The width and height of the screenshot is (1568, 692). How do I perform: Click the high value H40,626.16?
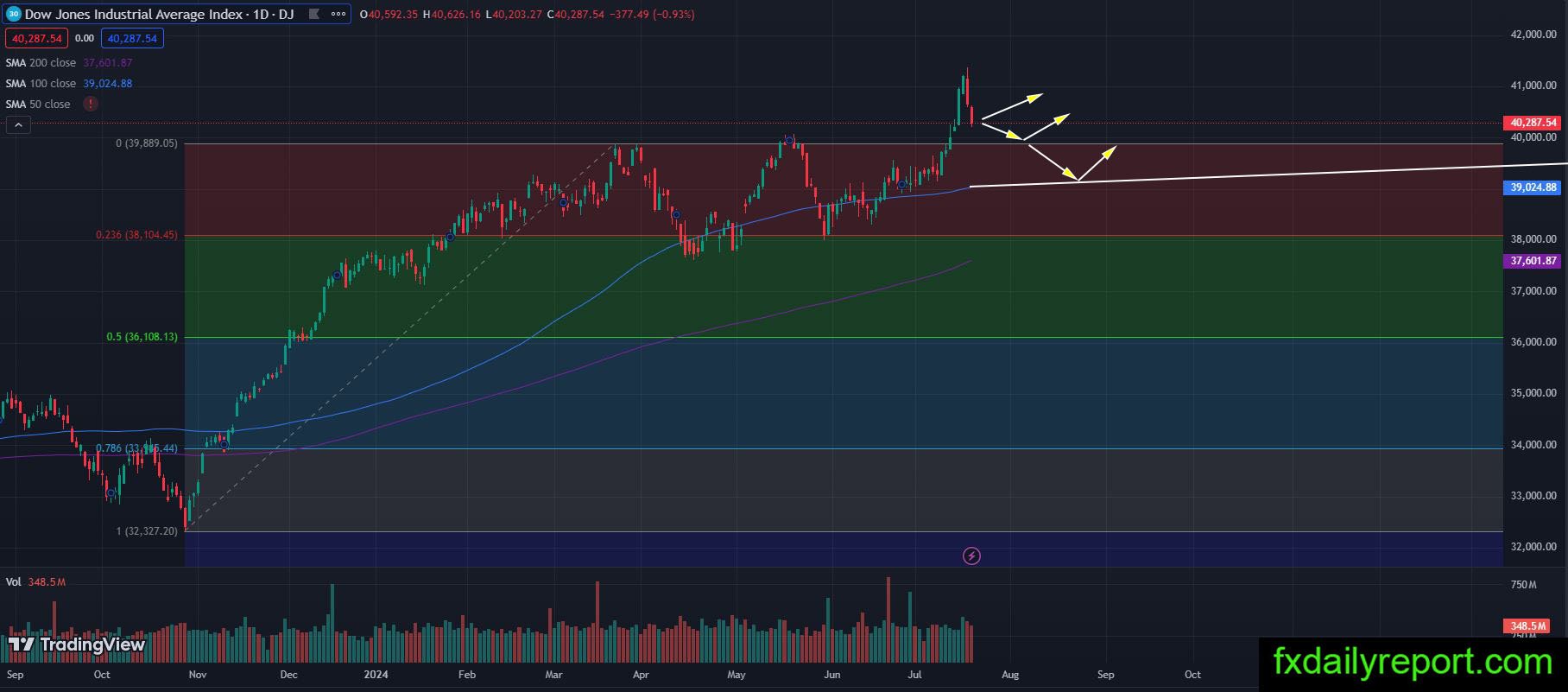click(452, 14)
